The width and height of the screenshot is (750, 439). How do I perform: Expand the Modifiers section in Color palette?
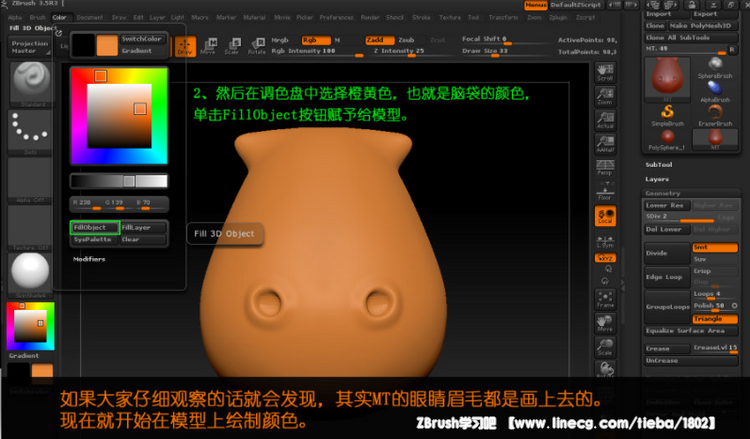coord(89,259)
